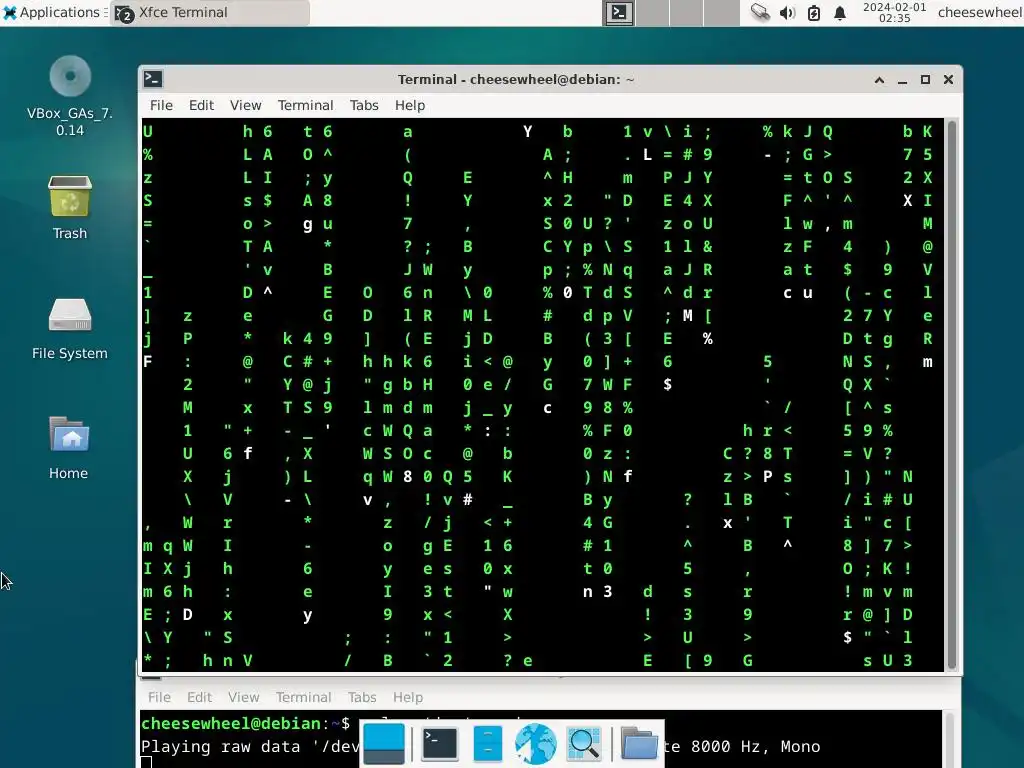The width and height of the screenshot is (1024, 768).
Task: Open Help menu in the background terminal
Action: pos(408,697)
